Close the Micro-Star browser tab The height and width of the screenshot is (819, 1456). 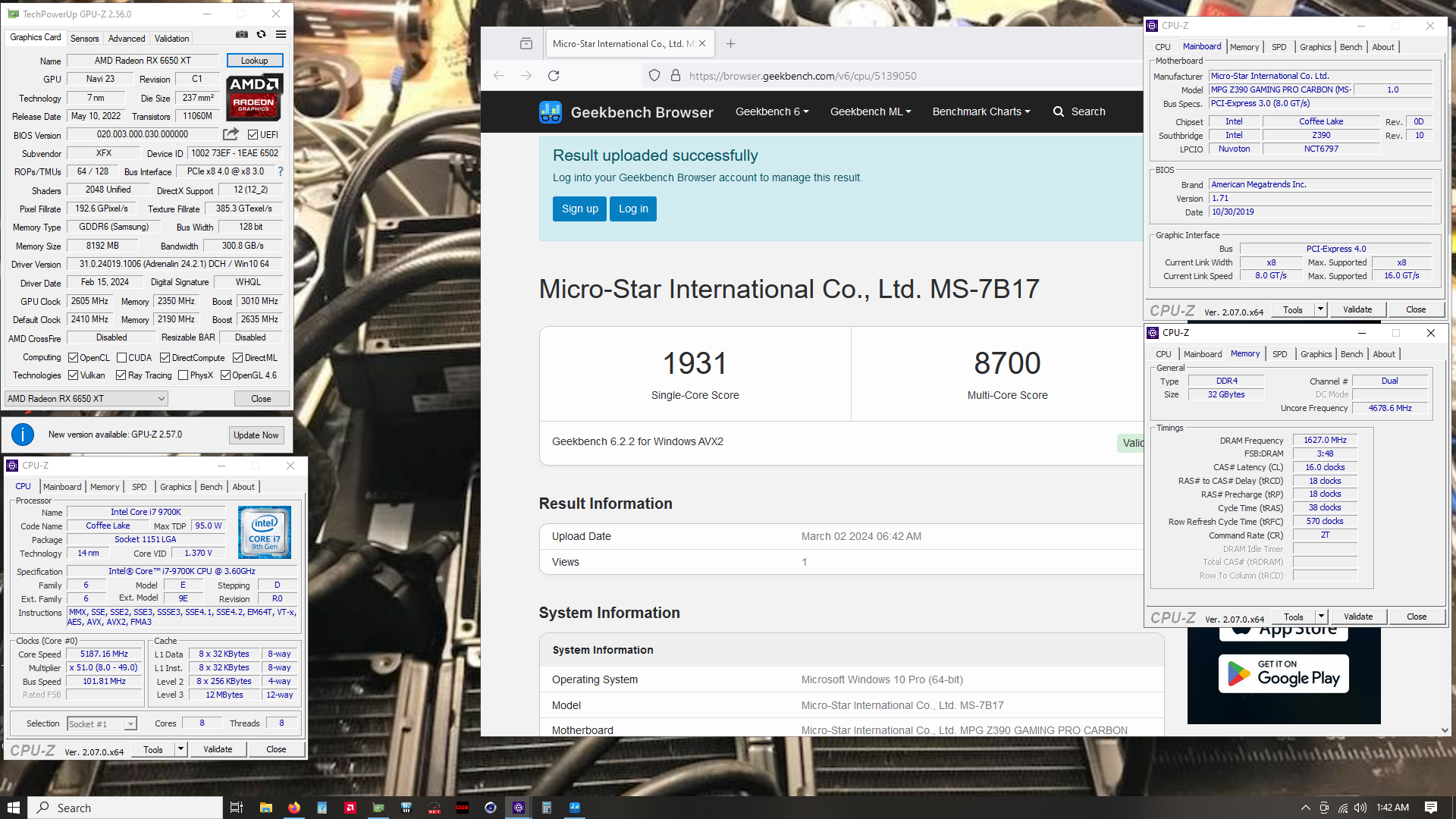pyautogui.click(x=702, y=44)
